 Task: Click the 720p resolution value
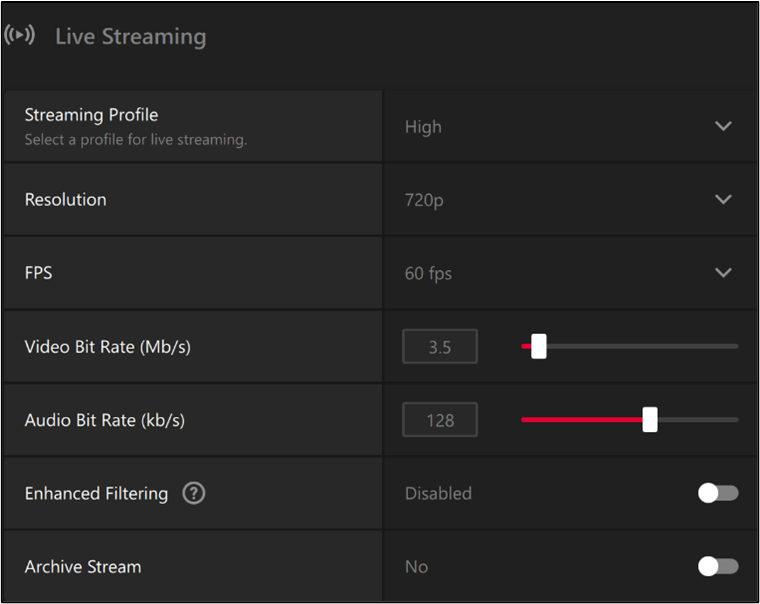click(x=424, y=200)
